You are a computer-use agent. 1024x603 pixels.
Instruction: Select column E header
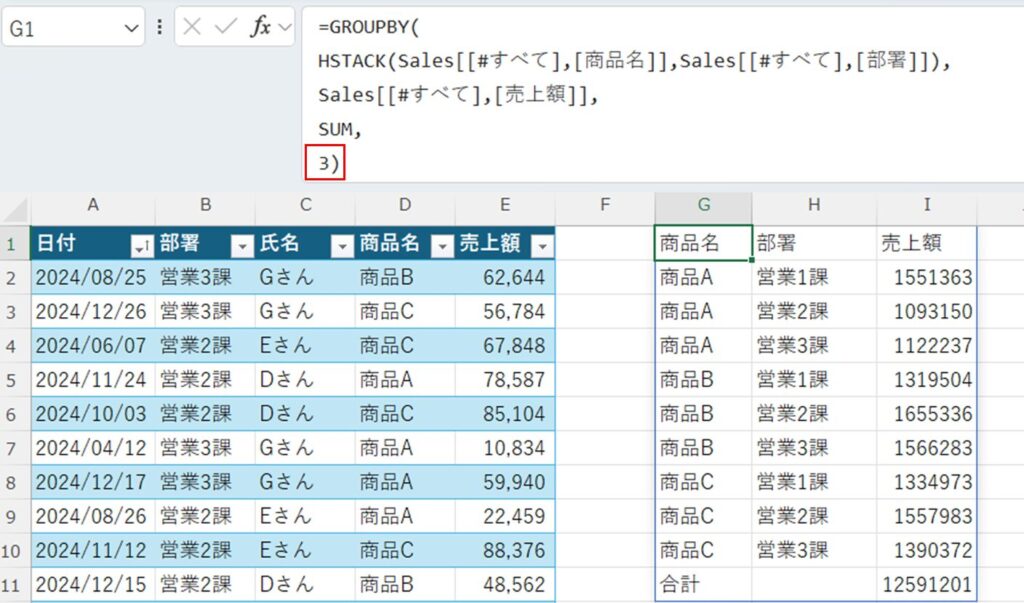[x=505, y=205]
